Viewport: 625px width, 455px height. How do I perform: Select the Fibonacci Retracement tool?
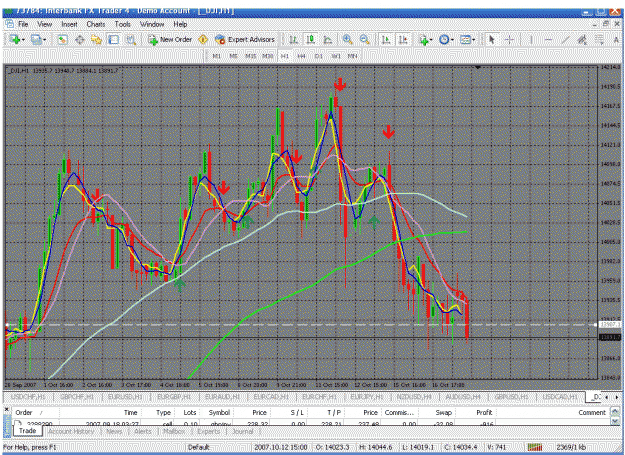coord(599,39)
